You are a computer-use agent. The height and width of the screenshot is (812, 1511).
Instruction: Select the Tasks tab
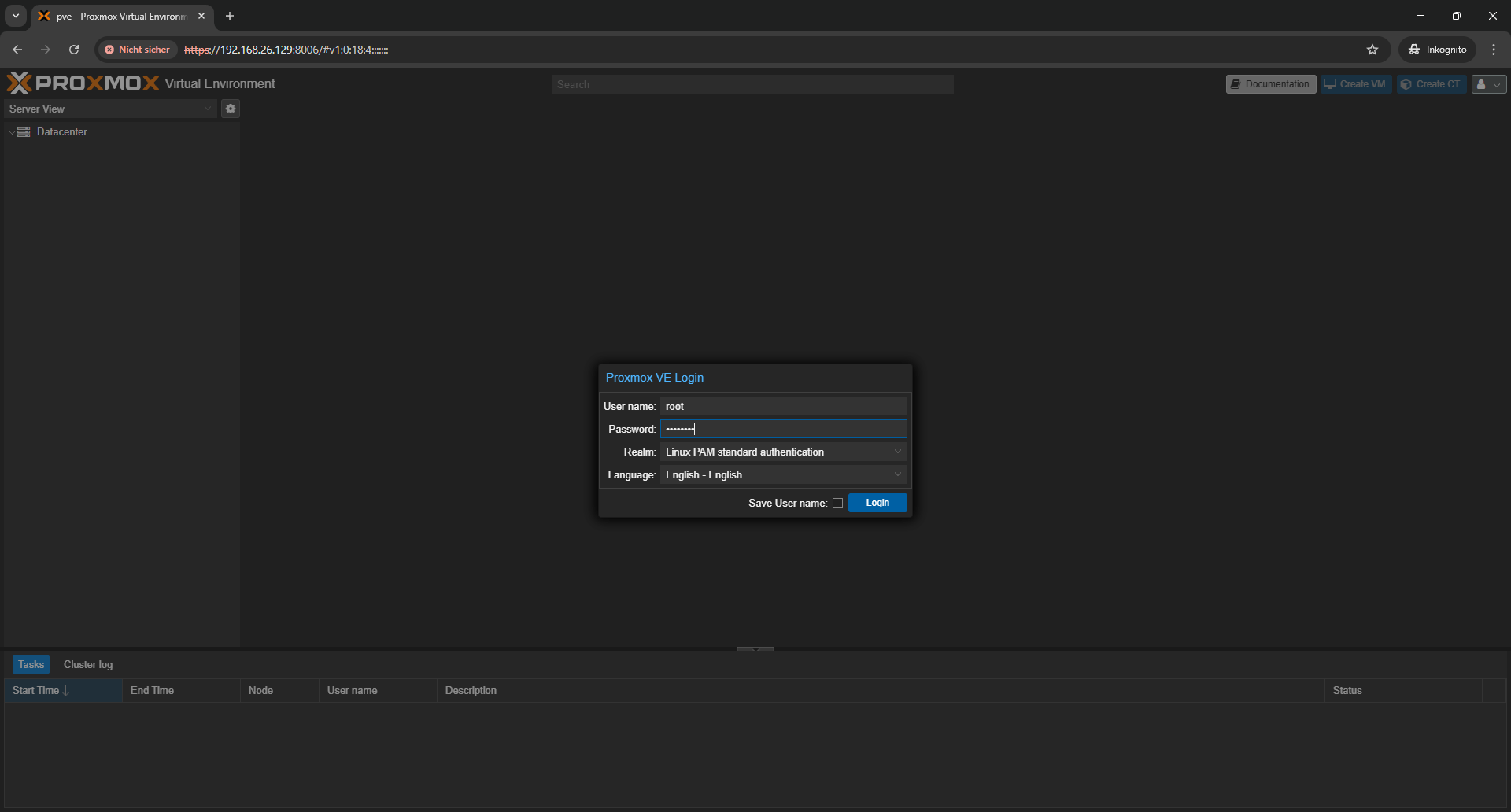point(30,664)
